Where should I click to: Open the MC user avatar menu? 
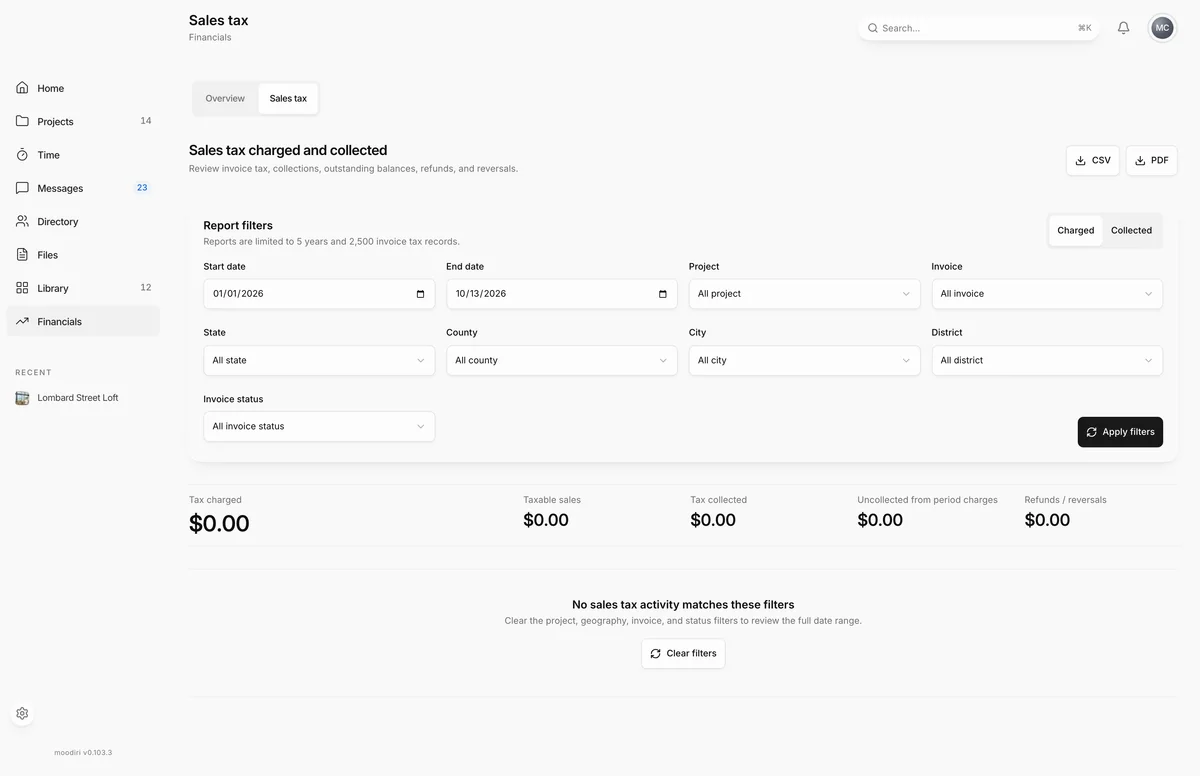[x=1162, y=28]
